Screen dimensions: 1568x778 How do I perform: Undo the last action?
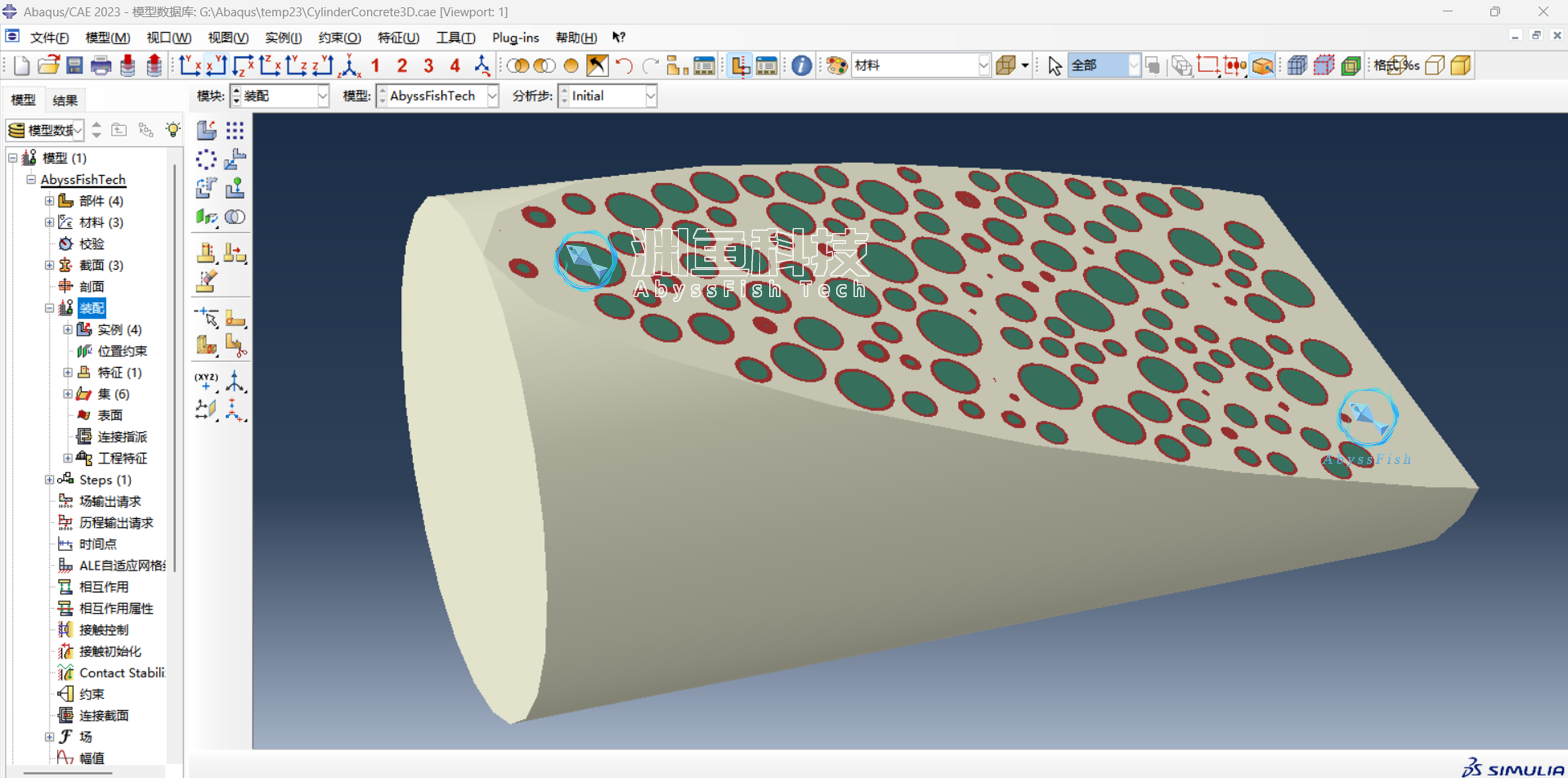point(624,65)
